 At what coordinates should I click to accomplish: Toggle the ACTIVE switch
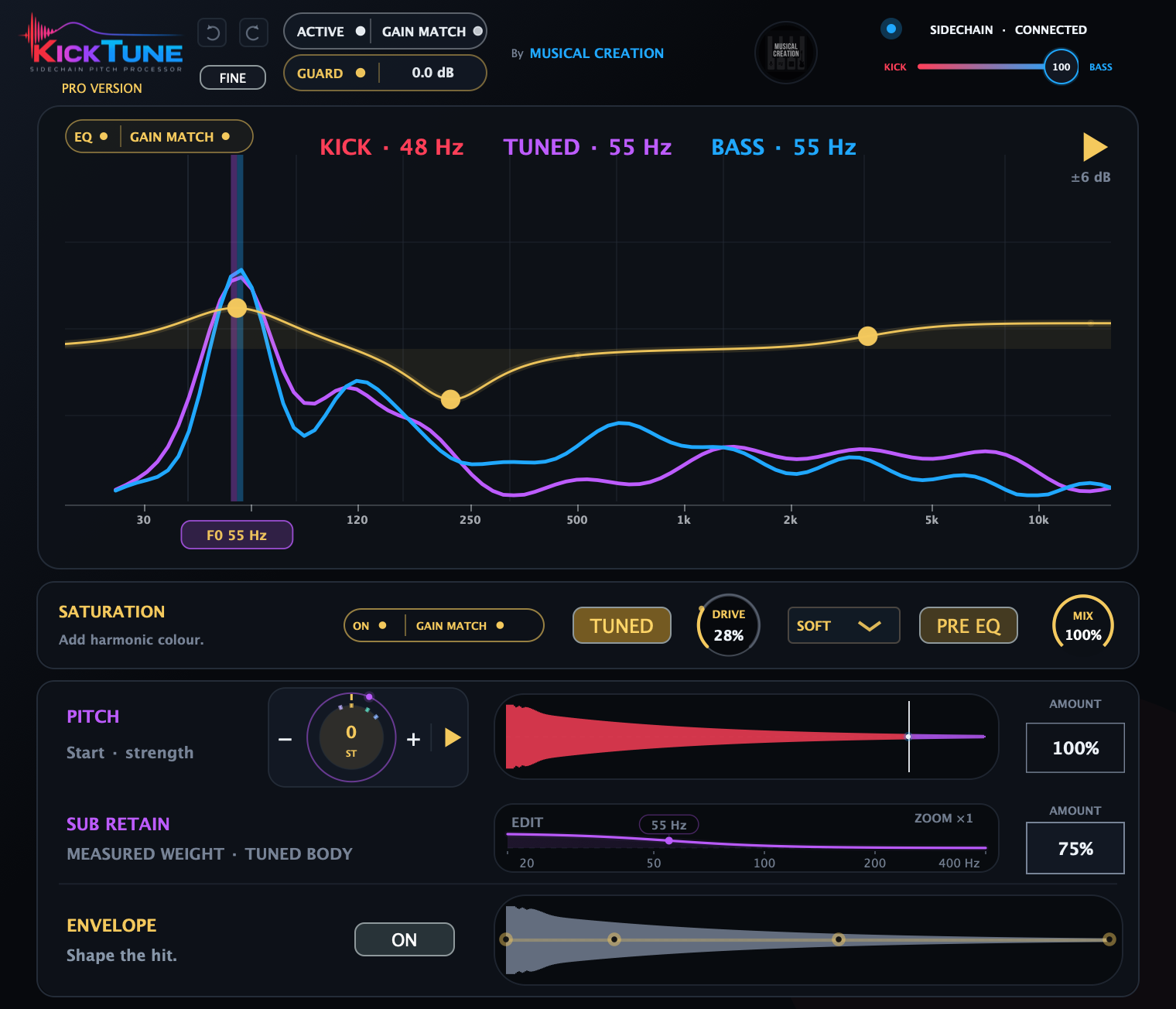click(330, 32)
